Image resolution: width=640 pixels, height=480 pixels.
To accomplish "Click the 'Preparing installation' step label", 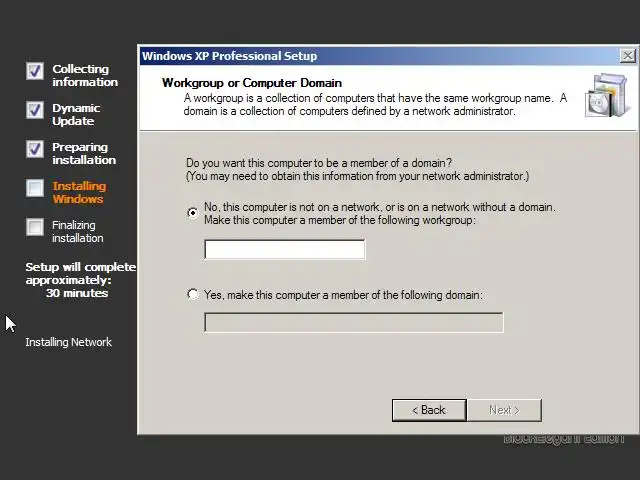I will [84, 153].
